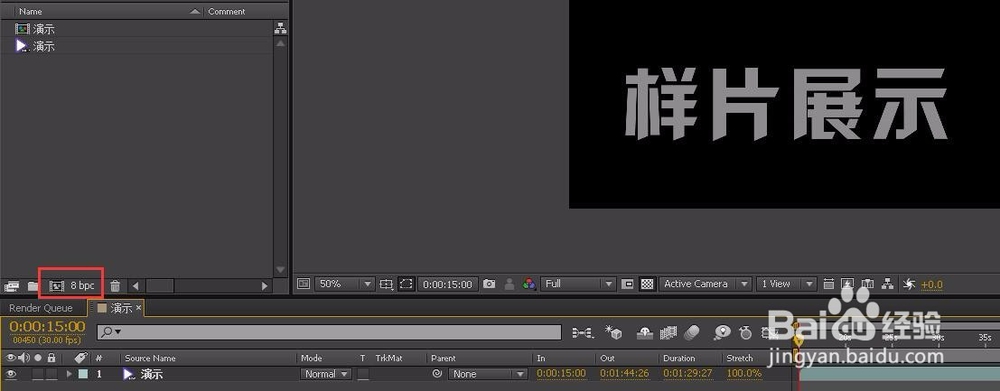This screenshot has width=1000, height=391.
Task: Open the Timeline button in viewer footer
Action: point(867,284)
